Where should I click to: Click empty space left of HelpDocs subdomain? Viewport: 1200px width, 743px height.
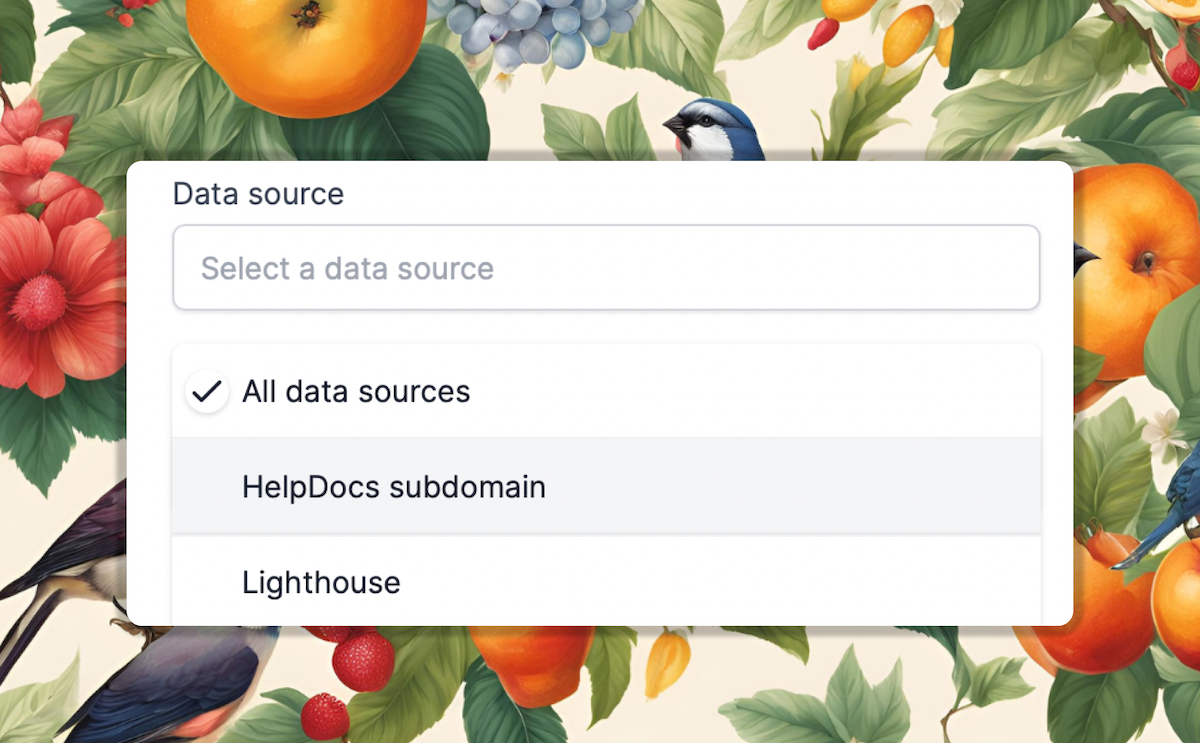207,487
